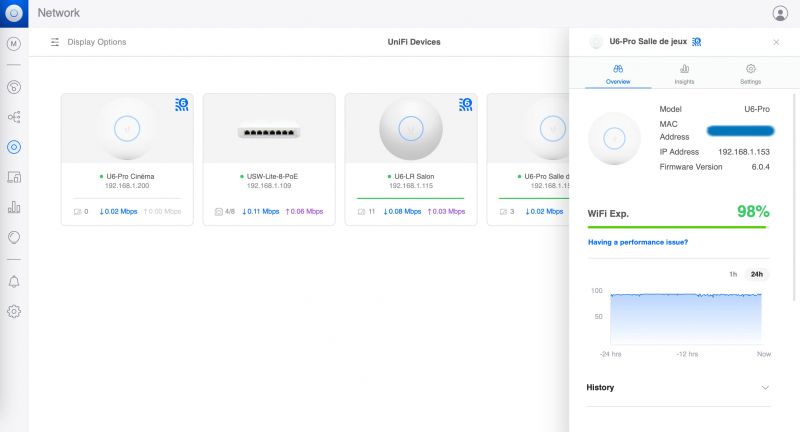
Task: Switch to the Insights tab
Action: (684, 74)
